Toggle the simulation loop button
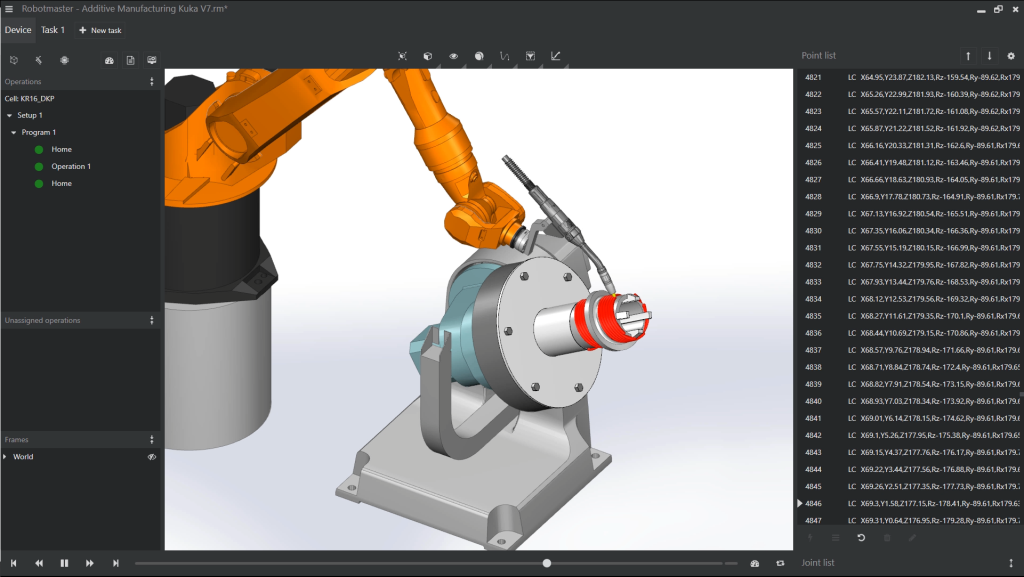Image resolution: width=1024 pixels, height=577 pixels. pyautogui.click(x=780, y=563)
